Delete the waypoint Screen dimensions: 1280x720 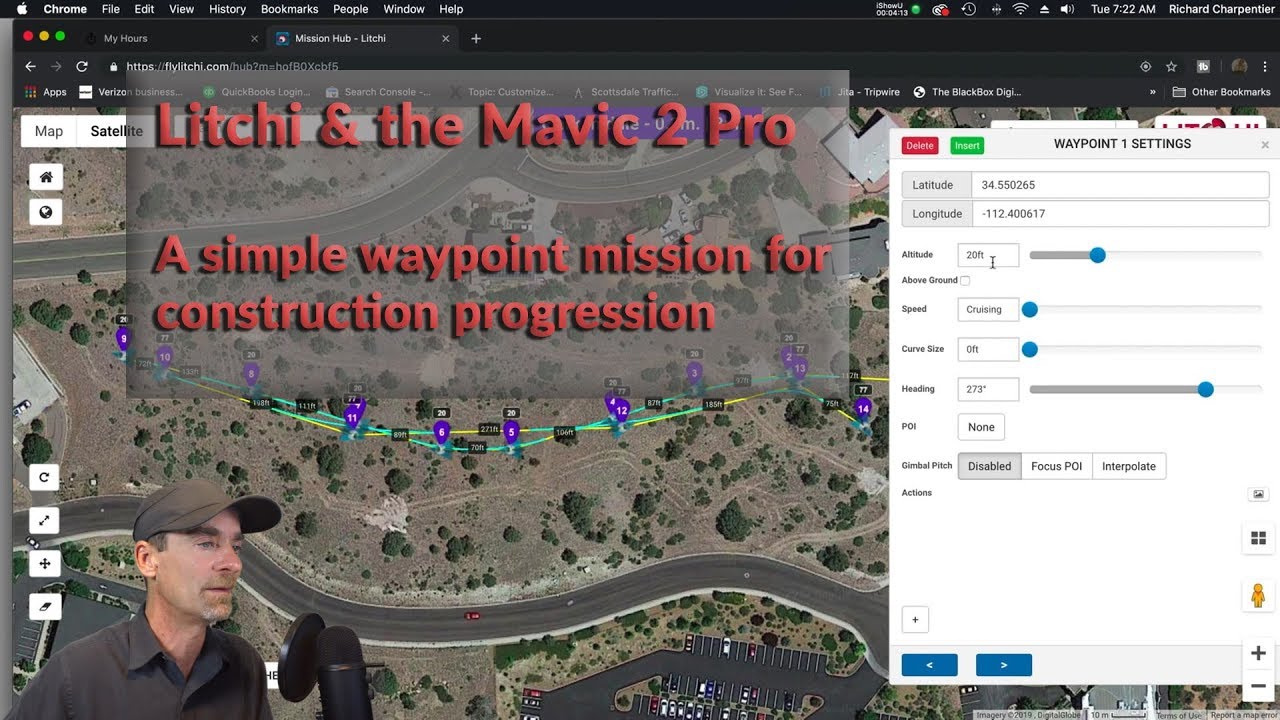tap(920, 145)
